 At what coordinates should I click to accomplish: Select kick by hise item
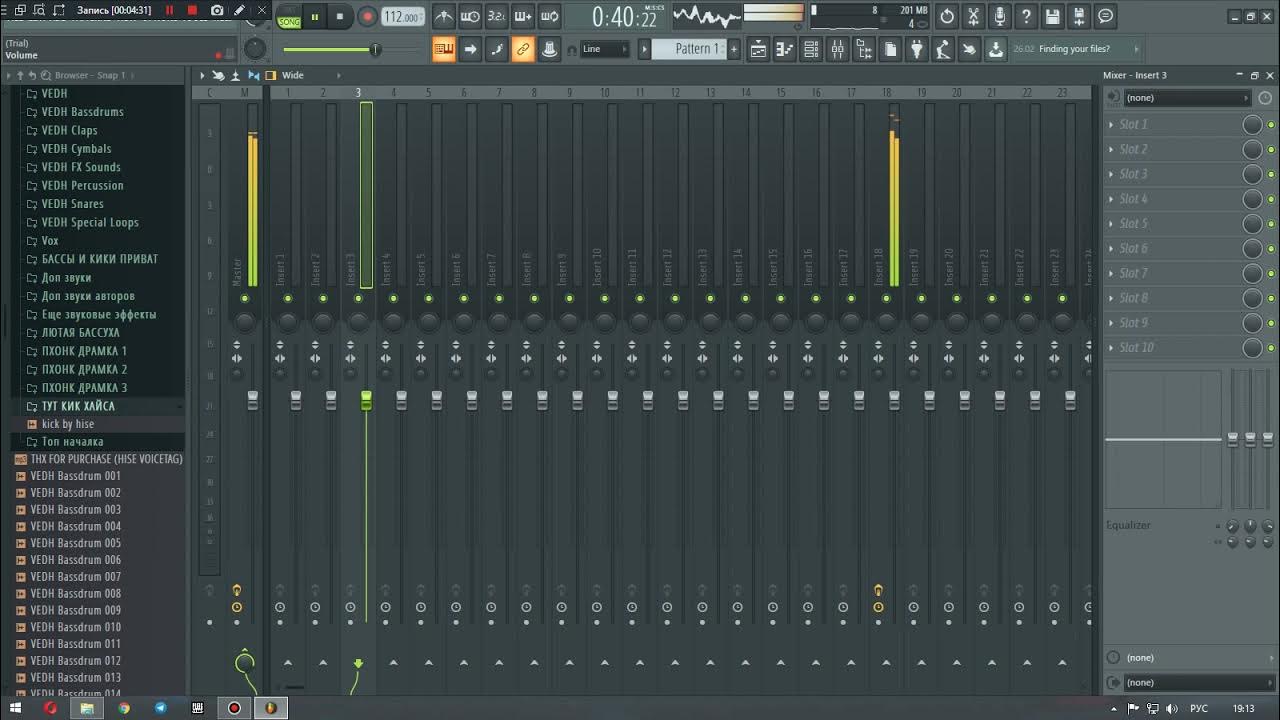coord(67,424)
